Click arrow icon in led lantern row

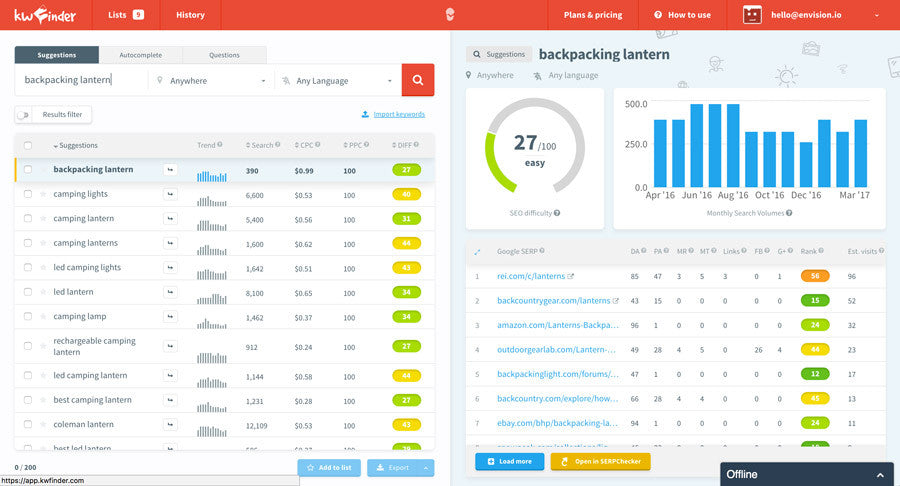point(170,292)
